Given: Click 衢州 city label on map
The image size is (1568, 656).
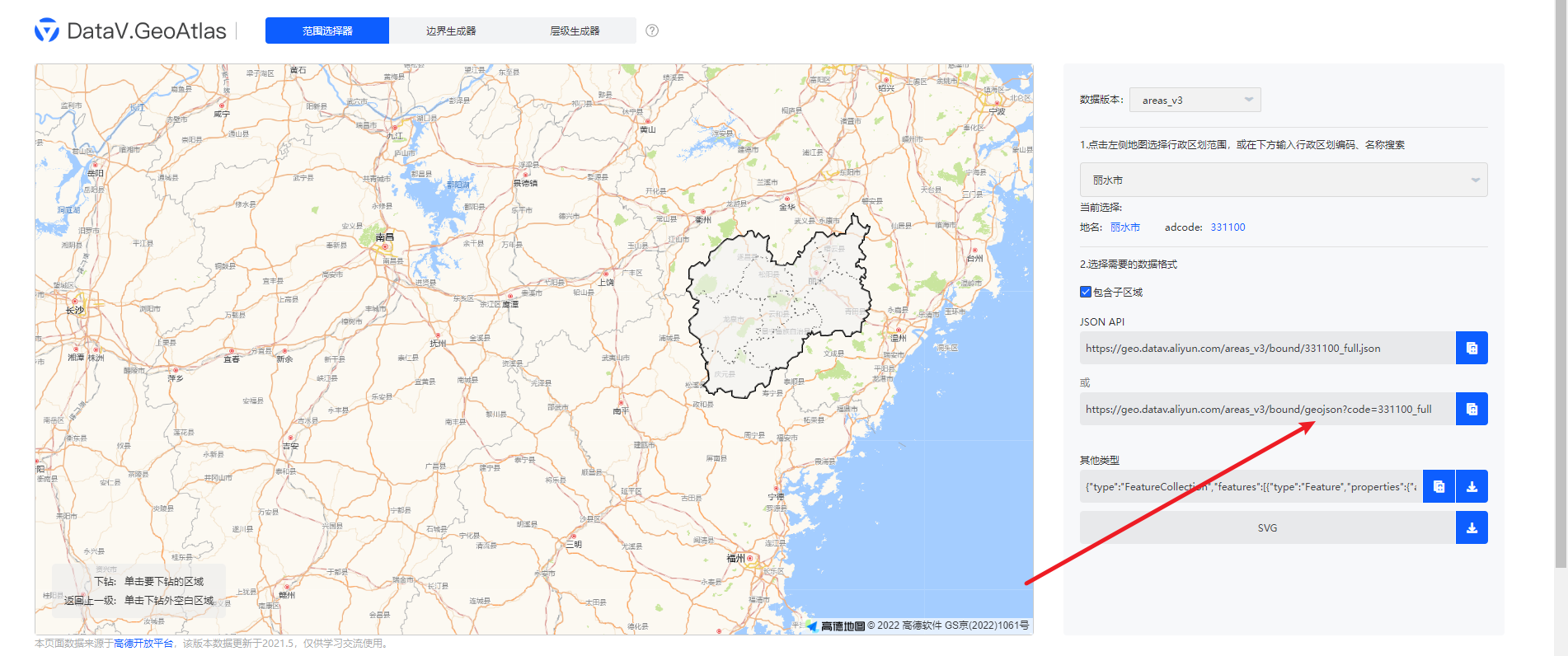Looking at the screenshot, I should click(702, 220).
